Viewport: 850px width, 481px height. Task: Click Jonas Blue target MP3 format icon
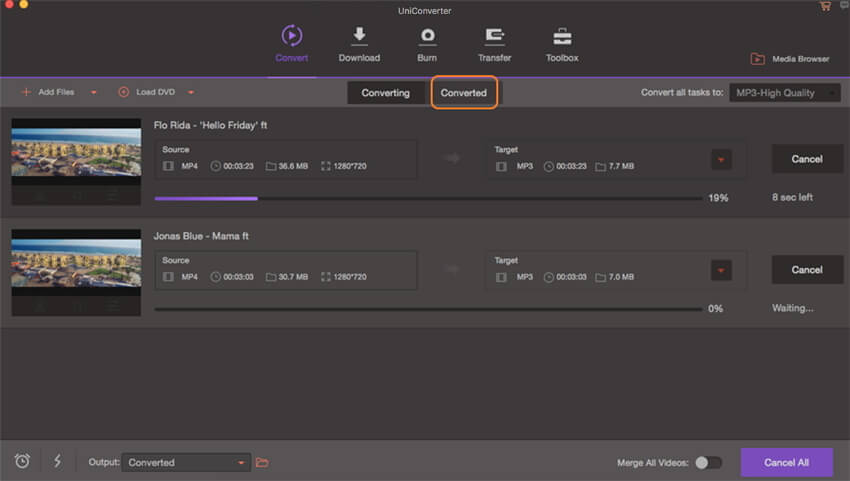501,277
